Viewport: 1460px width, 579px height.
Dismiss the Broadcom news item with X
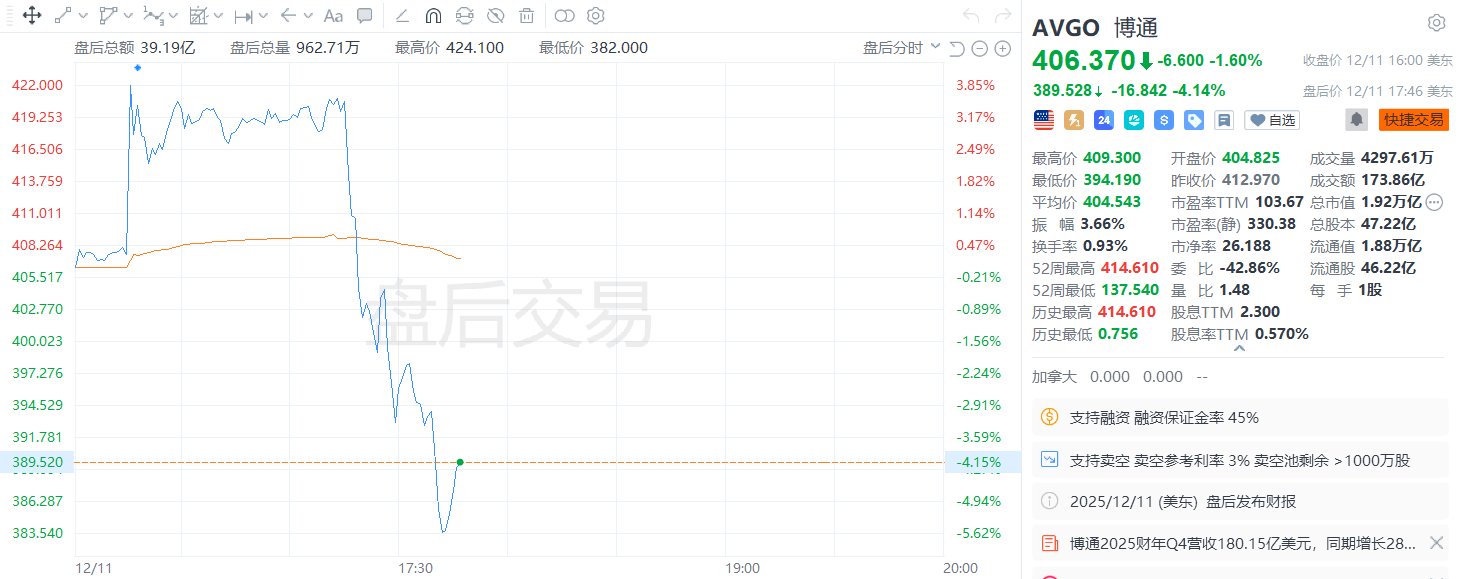click(1436, 543)
